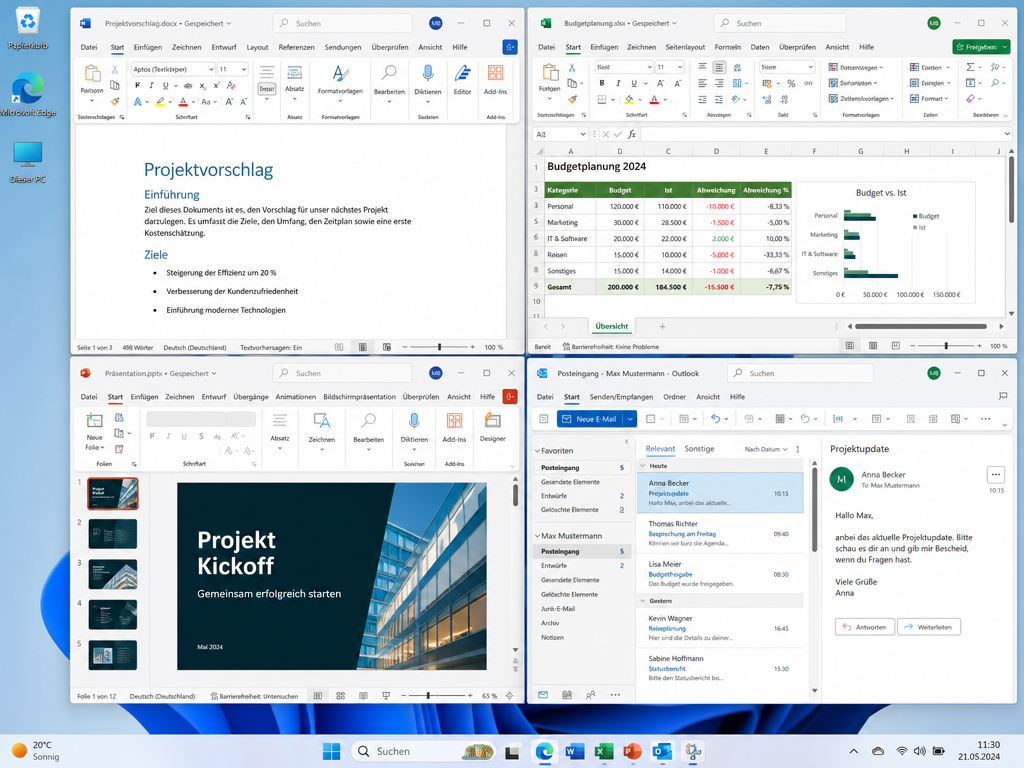Viewport: 1024px width, 768px height.
Task: Open the Outlook people icon in the bottom bar
Action: tap(591, 695)
